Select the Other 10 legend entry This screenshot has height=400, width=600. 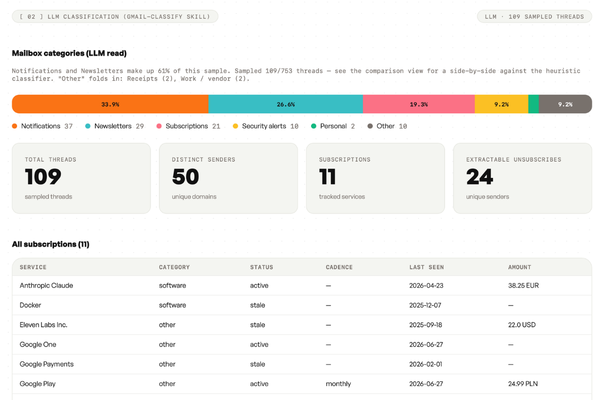(387, 126)
